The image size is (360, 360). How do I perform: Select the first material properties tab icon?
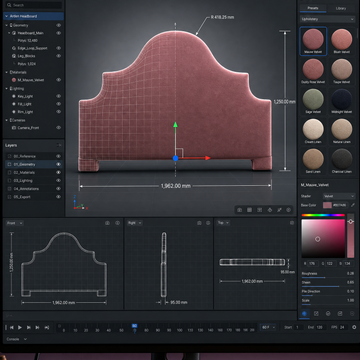tap(305, 314)
